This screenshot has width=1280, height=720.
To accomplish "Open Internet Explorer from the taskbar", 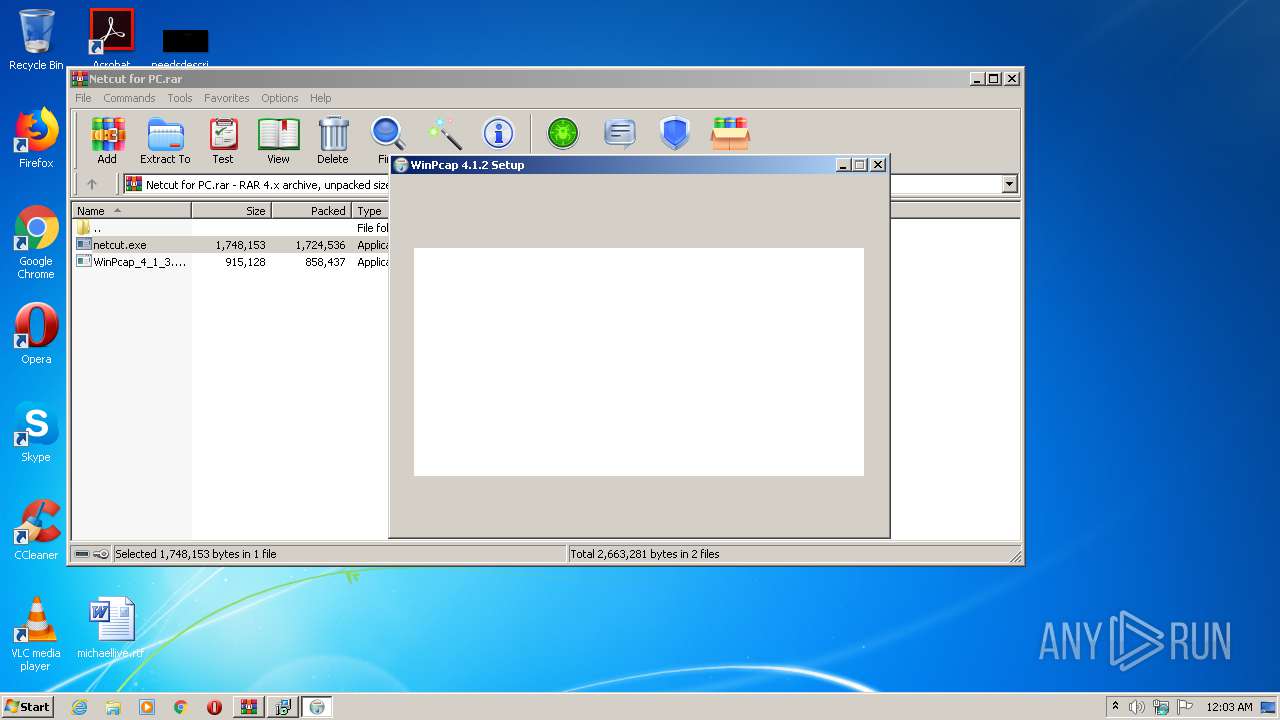I will [79, 707].
